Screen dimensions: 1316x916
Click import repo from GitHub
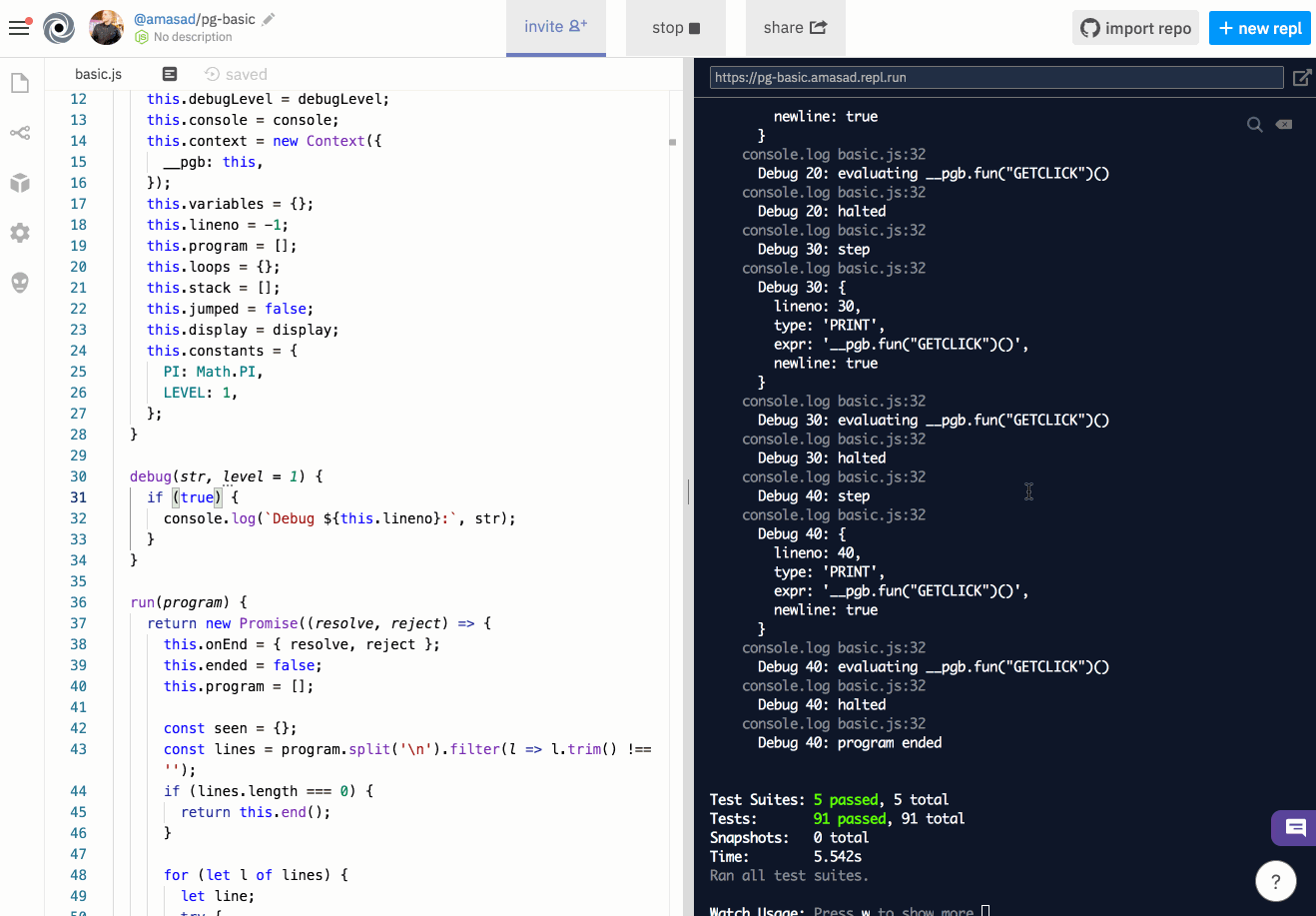(x=1136, y=28)
